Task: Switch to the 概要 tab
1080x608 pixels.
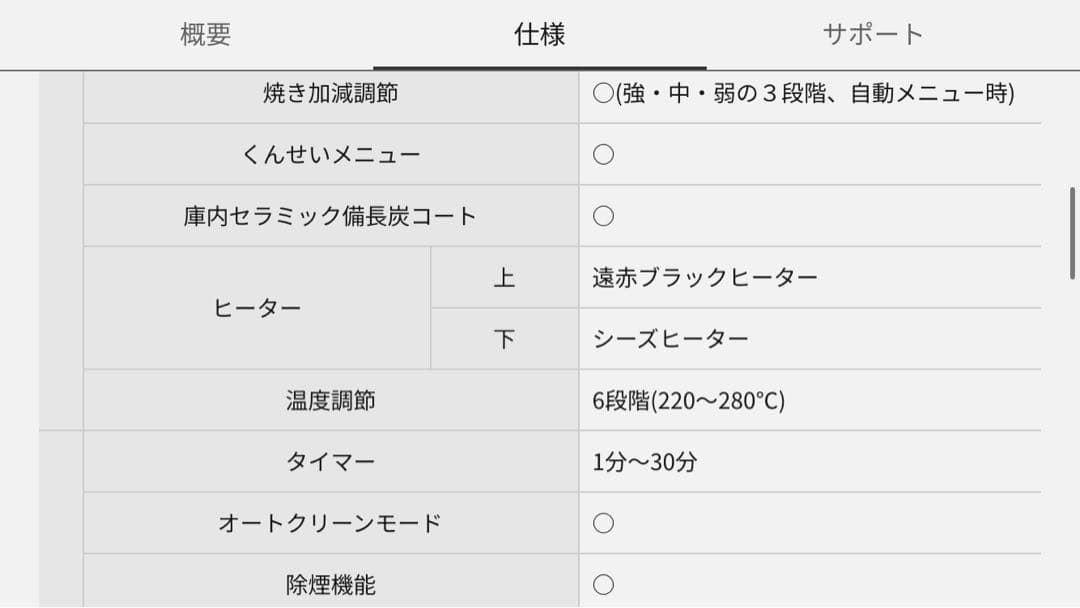Action: 207,33
